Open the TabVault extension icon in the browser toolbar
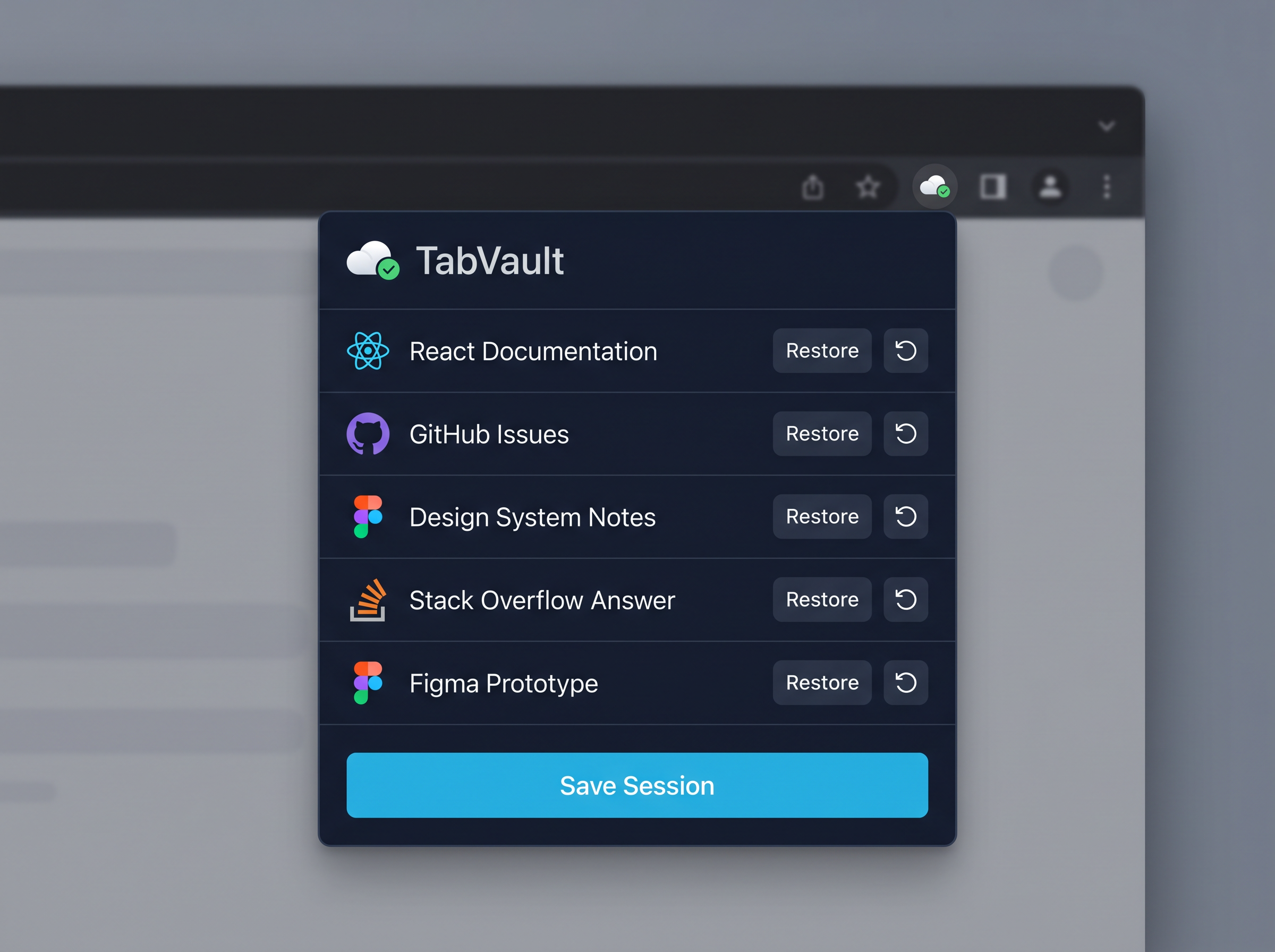1275x952 pixels. click(934, 186)
